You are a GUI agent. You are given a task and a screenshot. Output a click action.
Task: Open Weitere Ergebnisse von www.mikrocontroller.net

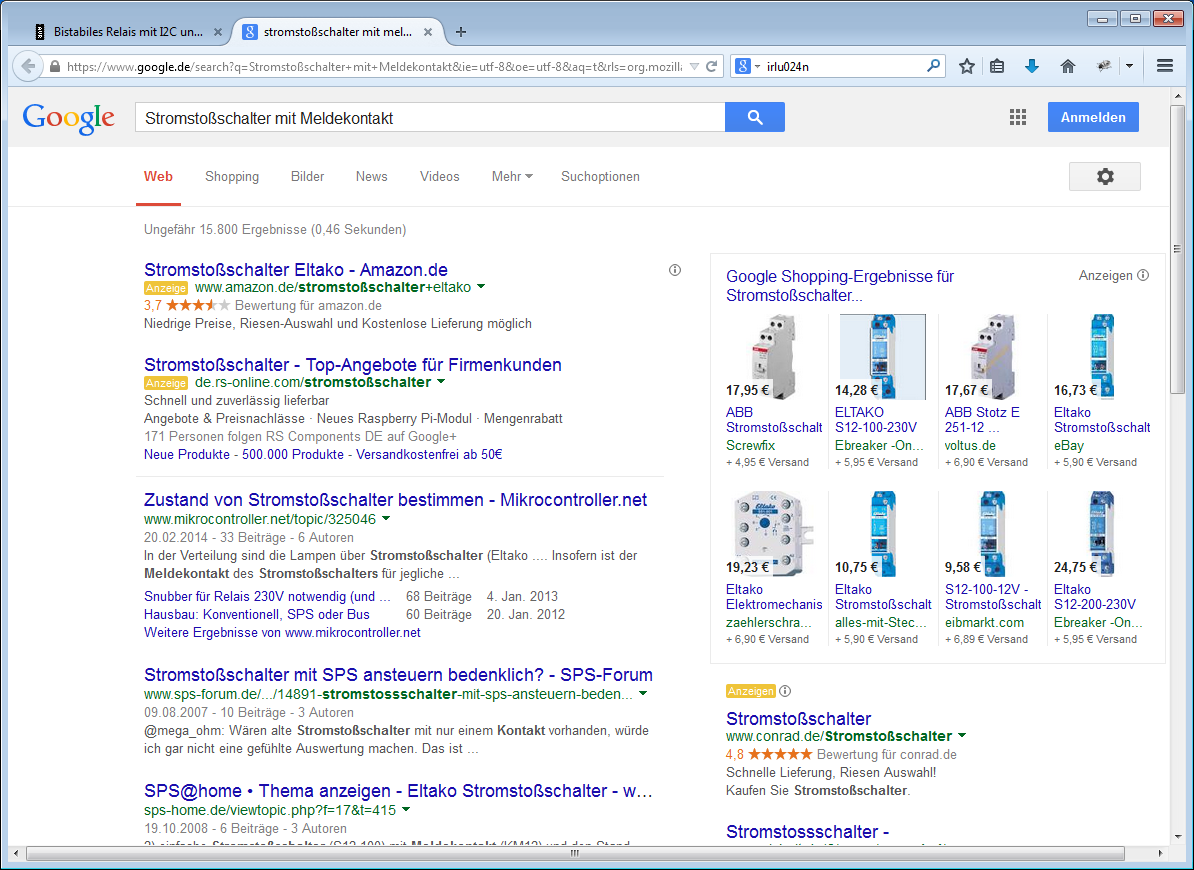pos(282,633)
